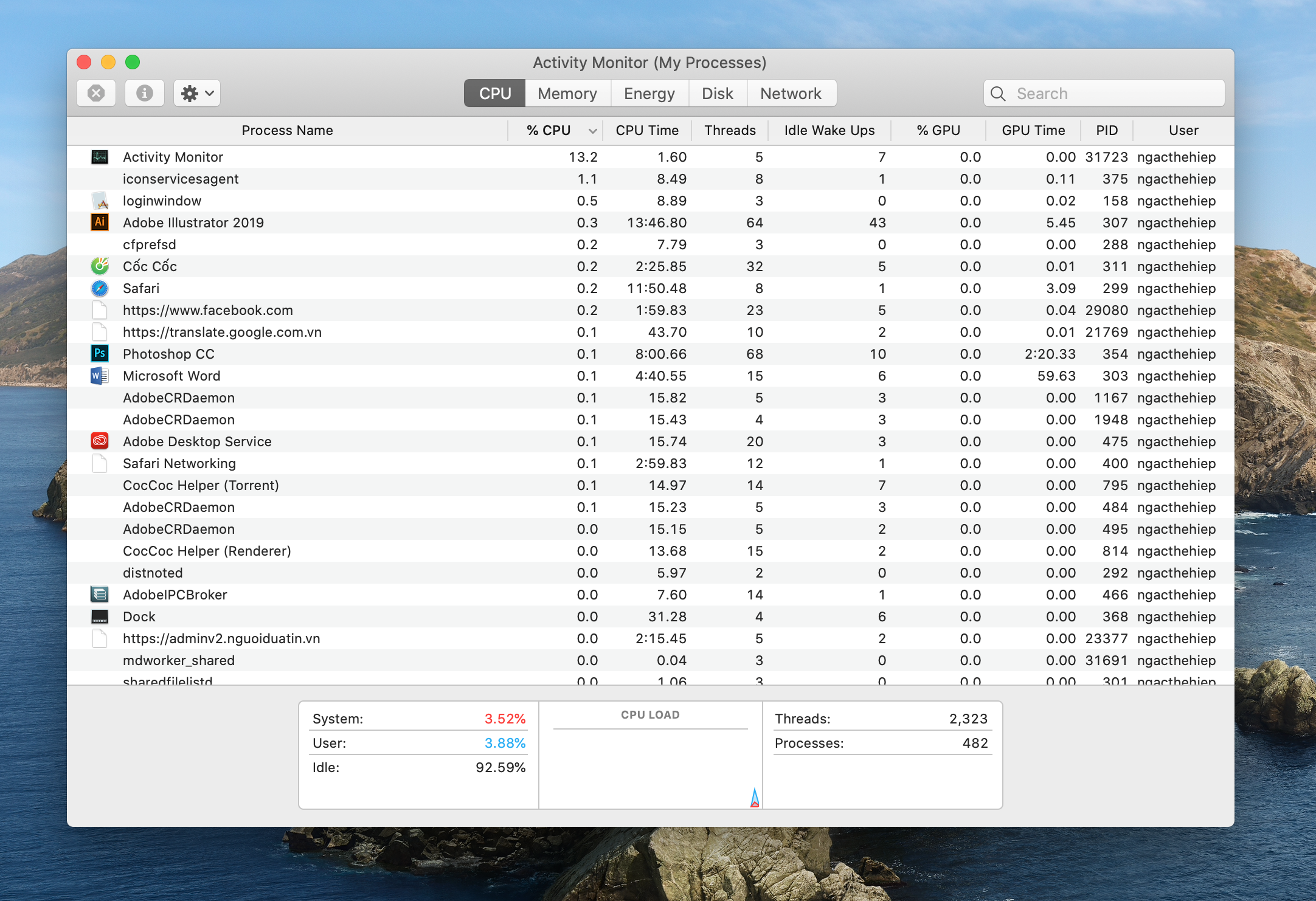Screen dimensions: 1316x901
Task: Select the loginwindow process icon
Action: click(100, 201)
